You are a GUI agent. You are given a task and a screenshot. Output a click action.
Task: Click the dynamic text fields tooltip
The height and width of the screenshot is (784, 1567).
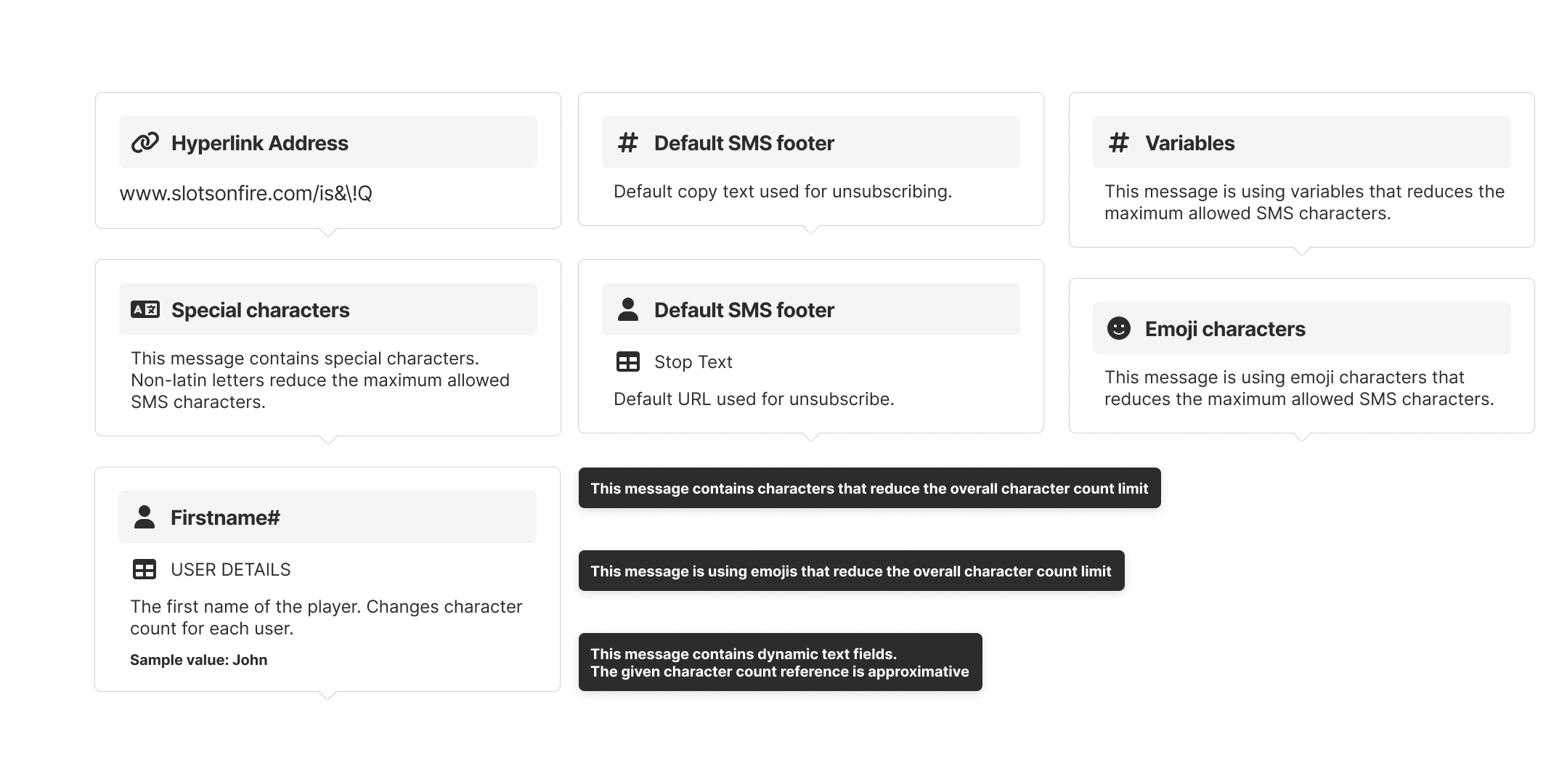click(x=780, y=662)
